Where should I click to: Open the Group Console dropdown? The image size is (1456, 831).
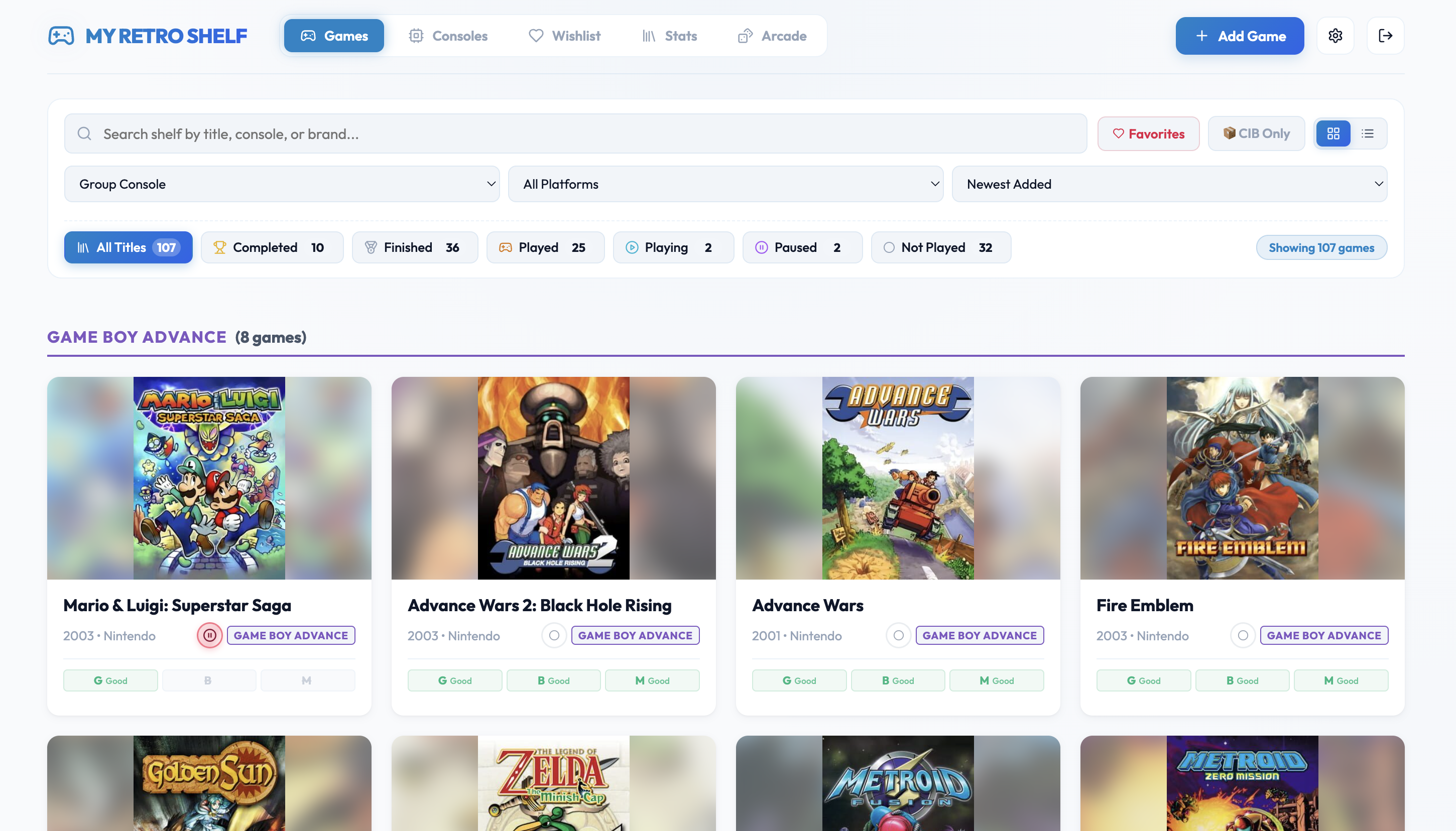point(282,184)
